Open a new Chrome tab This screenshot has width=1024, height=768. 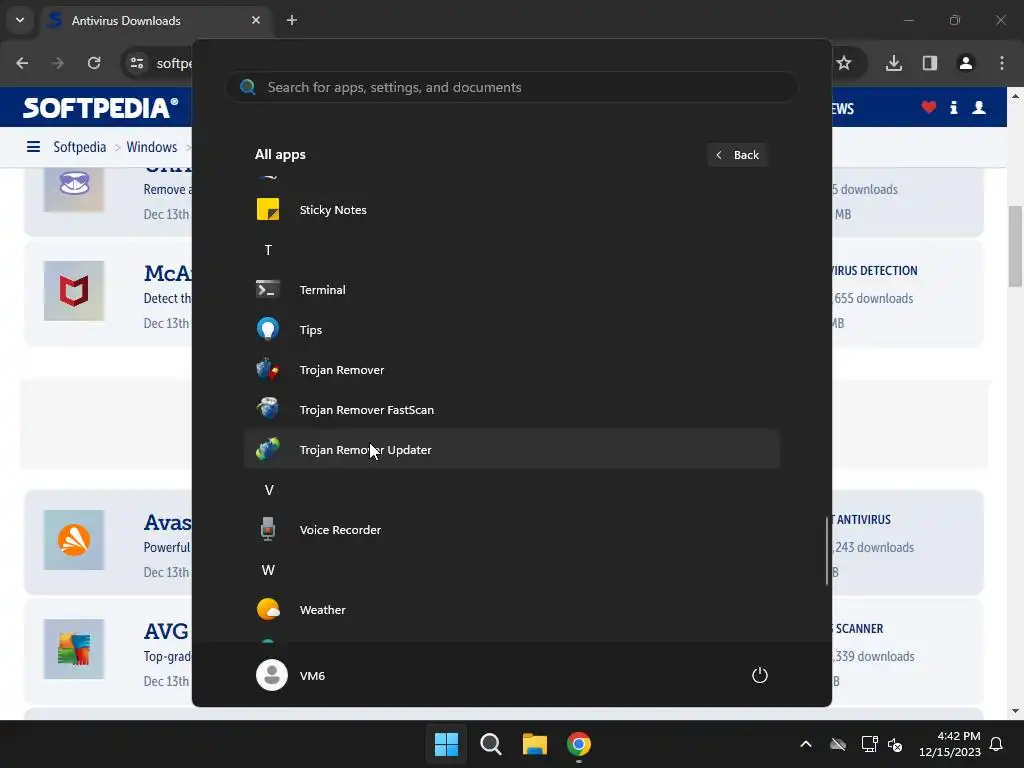pyautogui.click(x=292, y=20)
